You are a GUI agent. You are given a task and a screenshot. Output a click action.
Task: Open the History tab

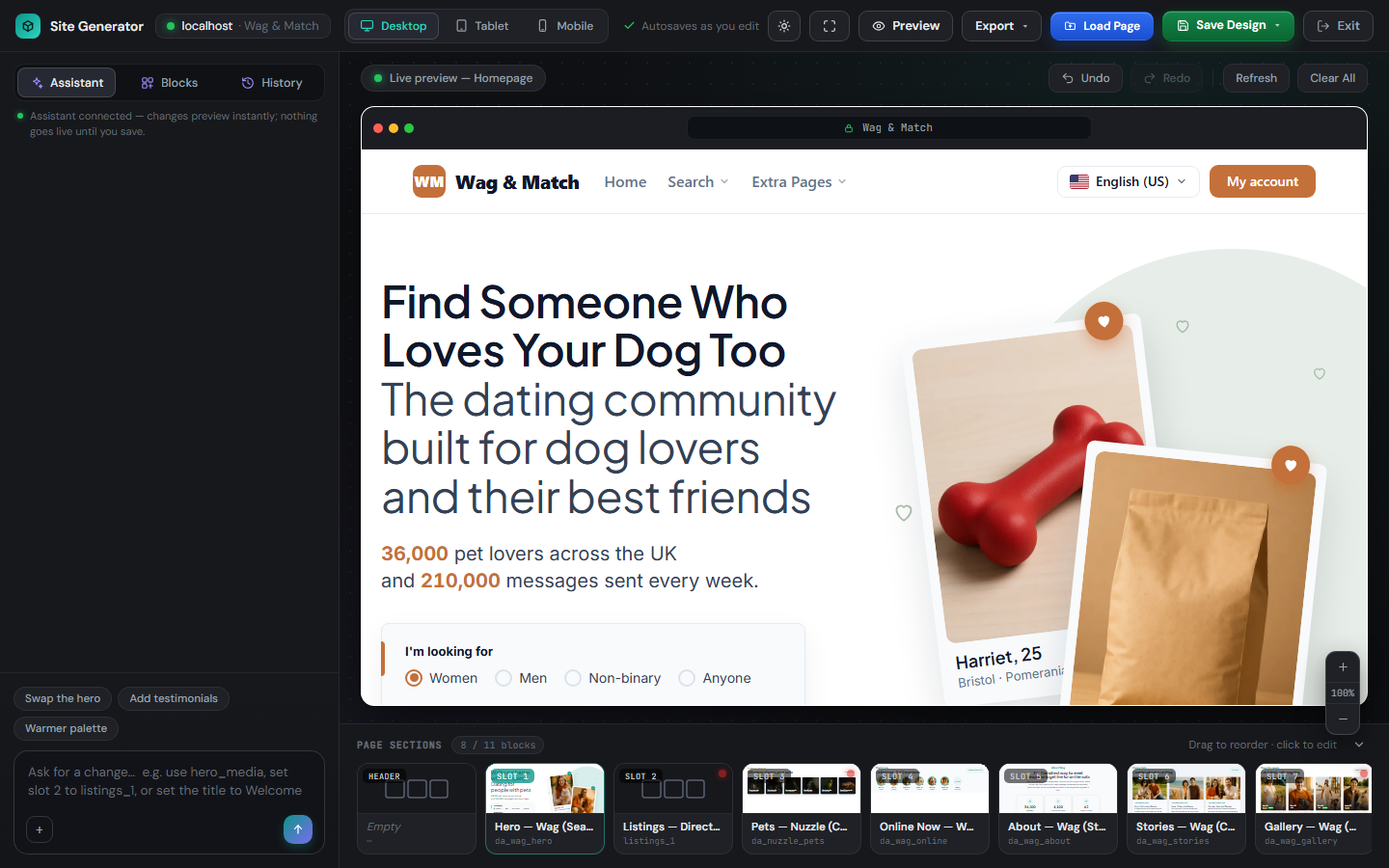click(272, 83)
